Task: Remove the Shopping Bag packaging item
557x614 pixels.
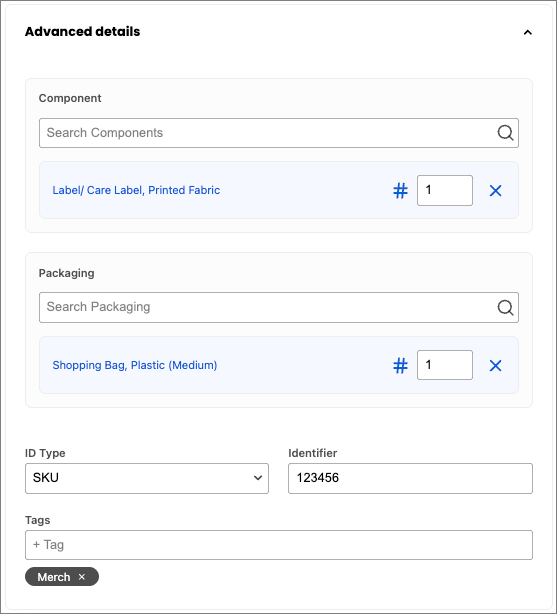Action: point(496,366)
